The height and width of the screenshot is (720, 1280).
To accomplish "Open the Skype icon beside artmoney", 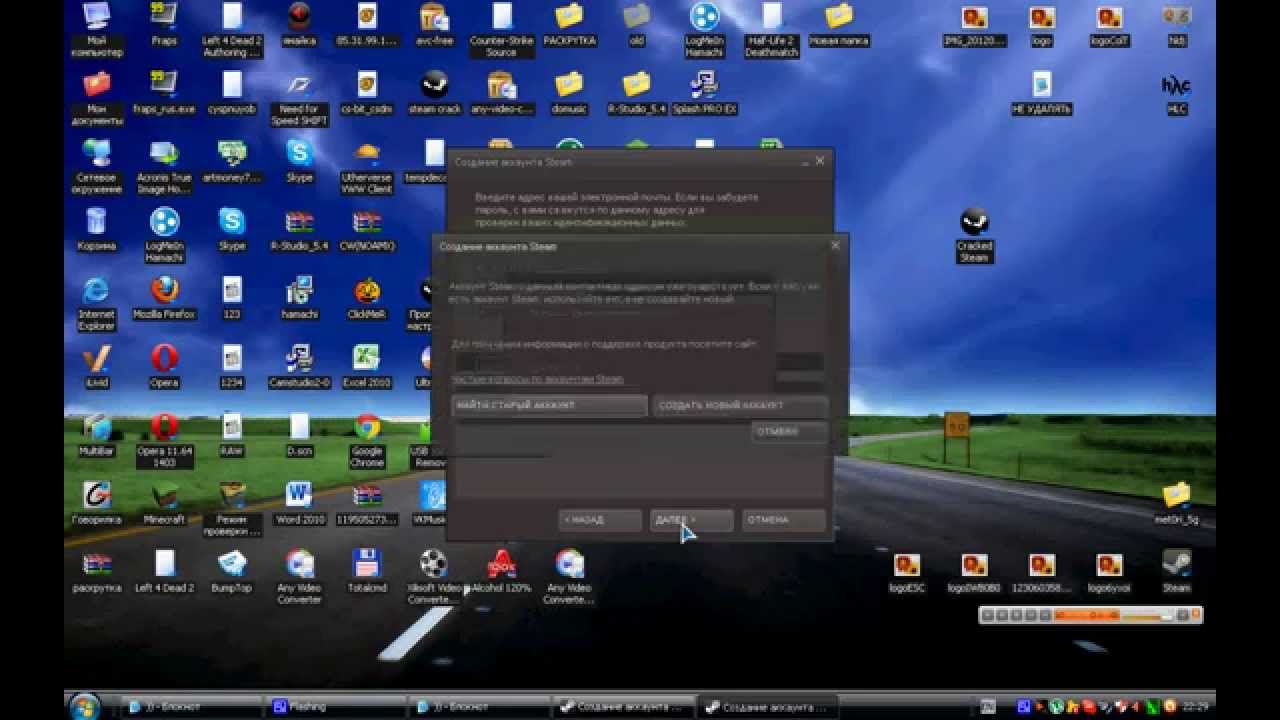I will 299,162.
